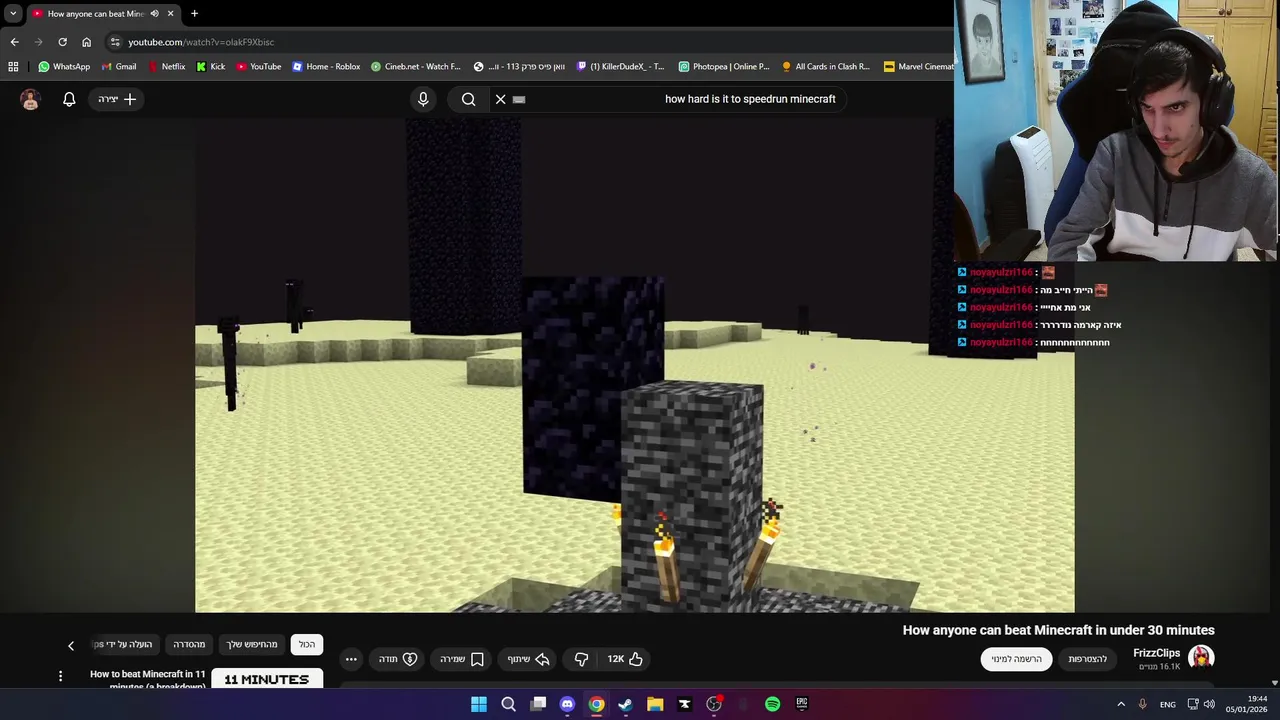Switch ENG keyboard language in tray

tap(1167, 704)
